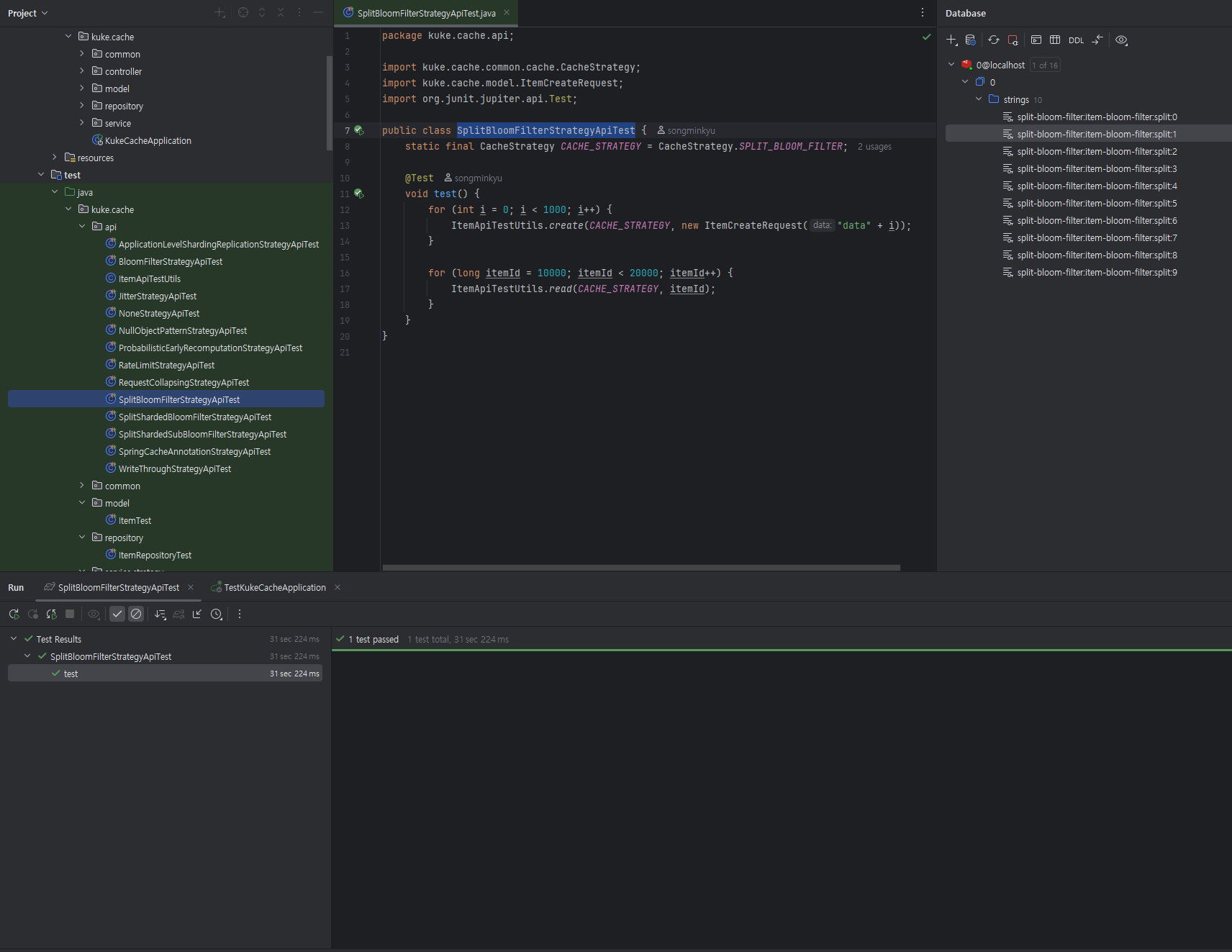Image resolution: width=1232 pixels, height=952 pixels.
Task: Open test history clock icon
Action: coord(217,614)
